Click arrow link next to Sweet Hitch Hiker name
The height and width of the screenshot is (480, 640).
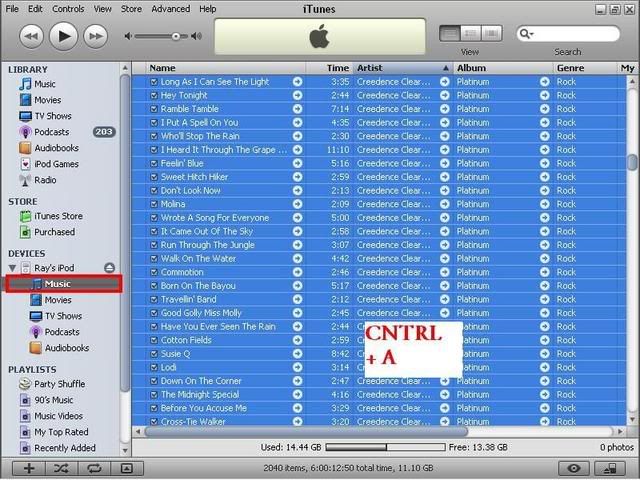pos(298,177)
